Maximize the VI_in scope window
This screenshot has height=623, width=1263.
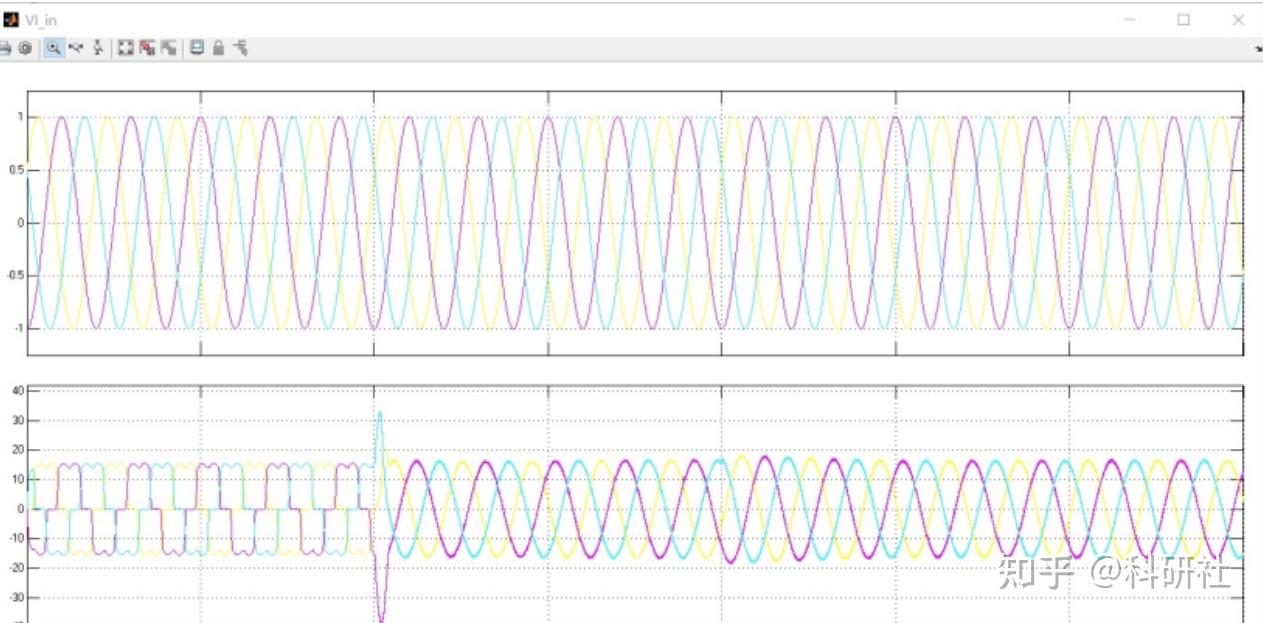(x=1184, y=19)
